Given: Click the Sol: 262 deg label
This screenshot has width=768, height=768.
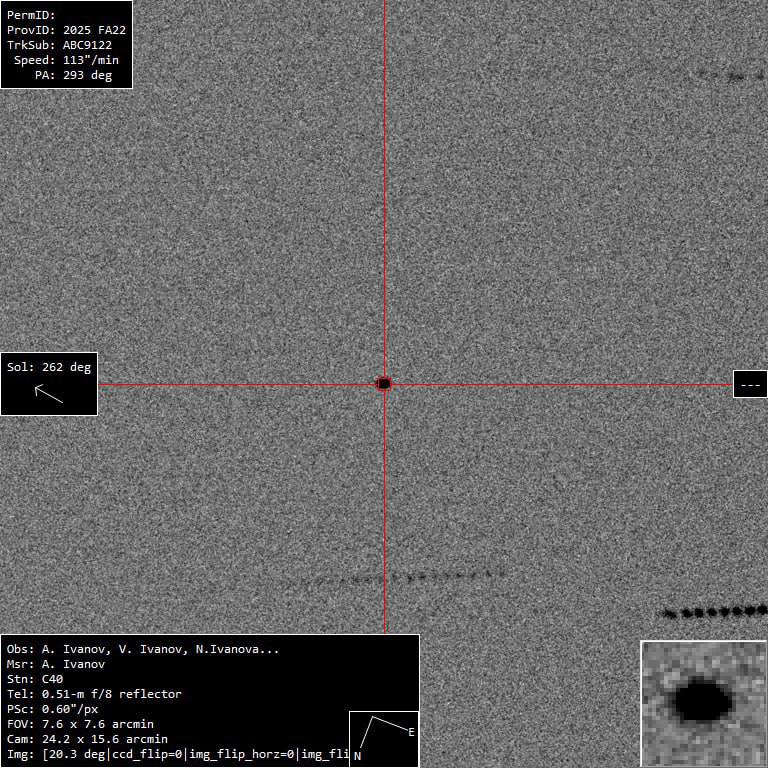Looking at the screenshot, I should (49, 367).
